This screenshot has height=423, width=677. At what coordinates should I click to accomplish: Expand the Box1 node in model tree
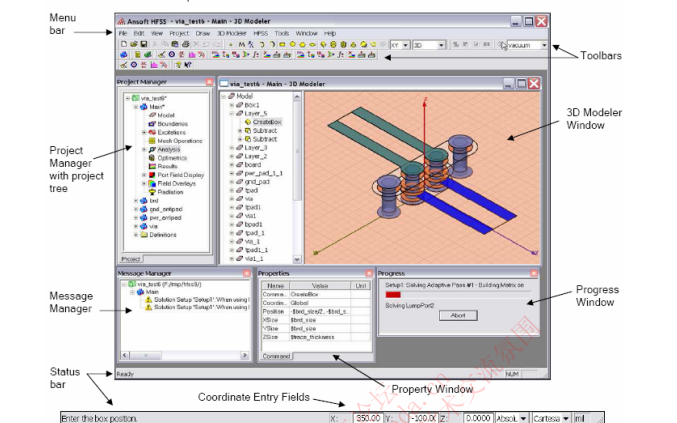point(231,105)
